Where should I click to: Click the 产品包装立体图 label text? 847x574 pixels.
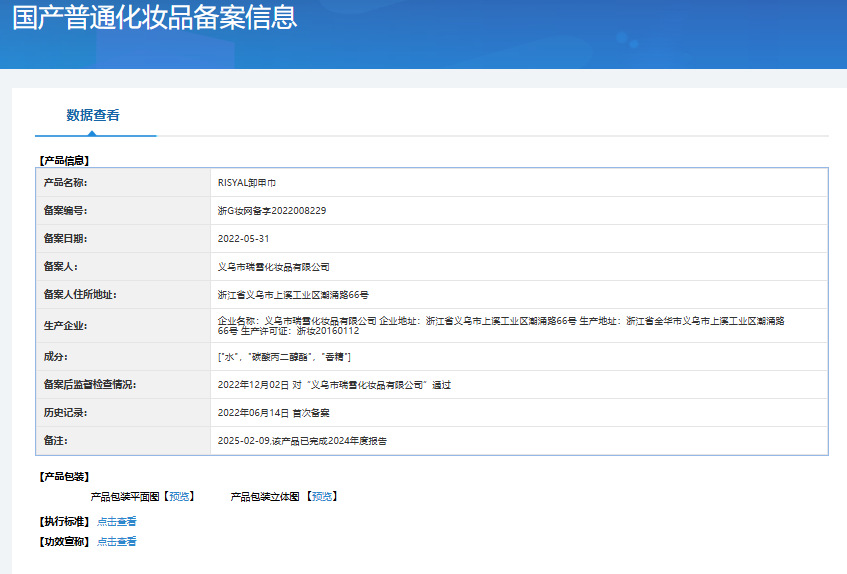pyautogui.click(x=265, y=496)
